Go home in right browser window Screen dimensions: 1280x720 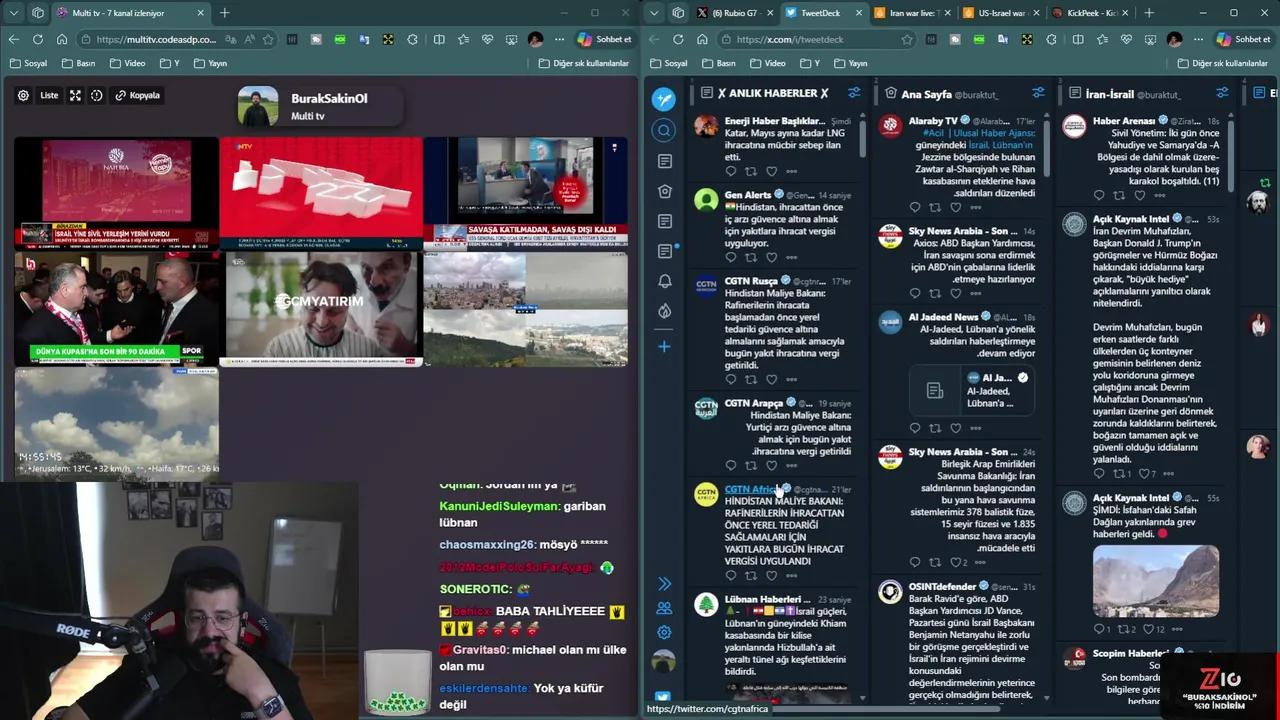pyautogui.click(x=702, y=39)
